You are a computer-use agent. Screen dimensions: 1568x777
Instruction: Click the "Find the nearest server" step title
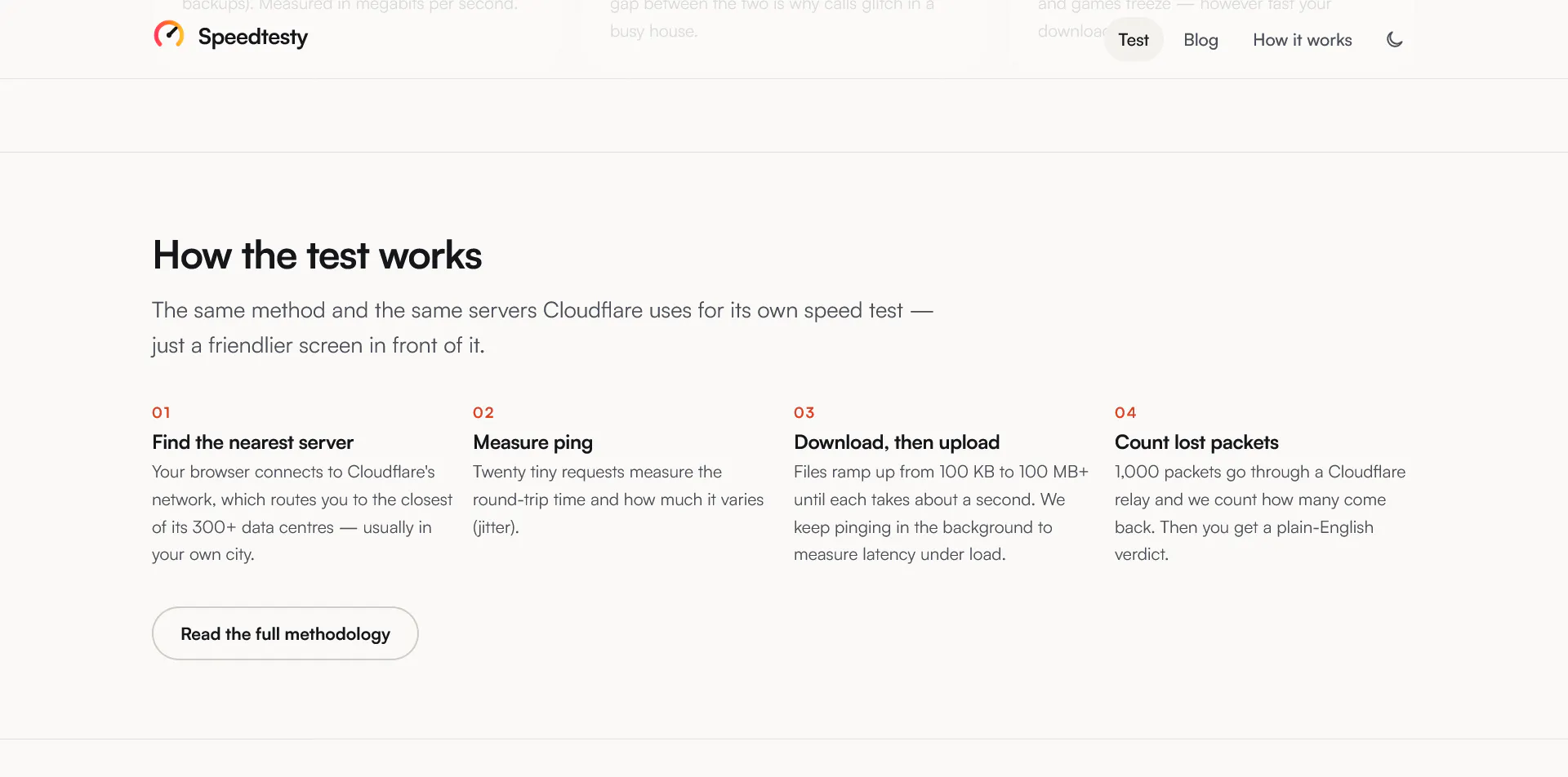(252, 442)
